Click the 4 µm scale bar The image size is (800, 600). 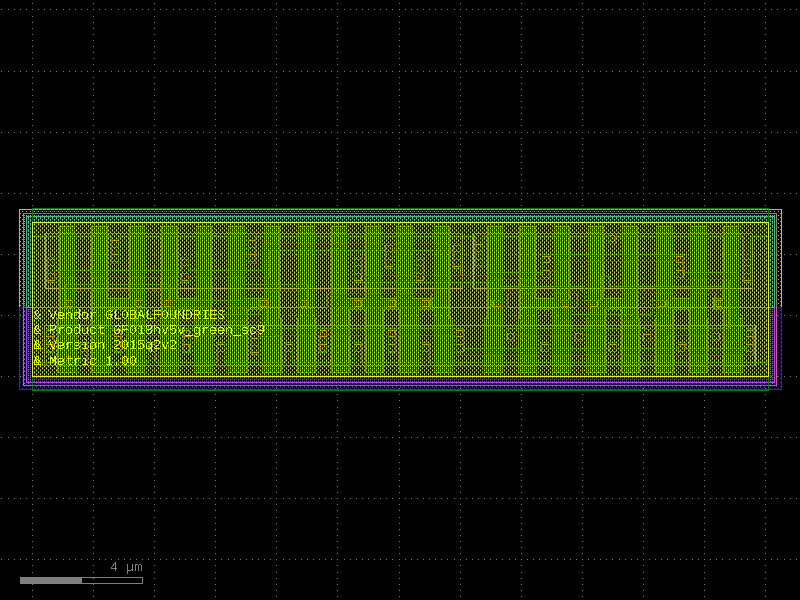[81, 580]
